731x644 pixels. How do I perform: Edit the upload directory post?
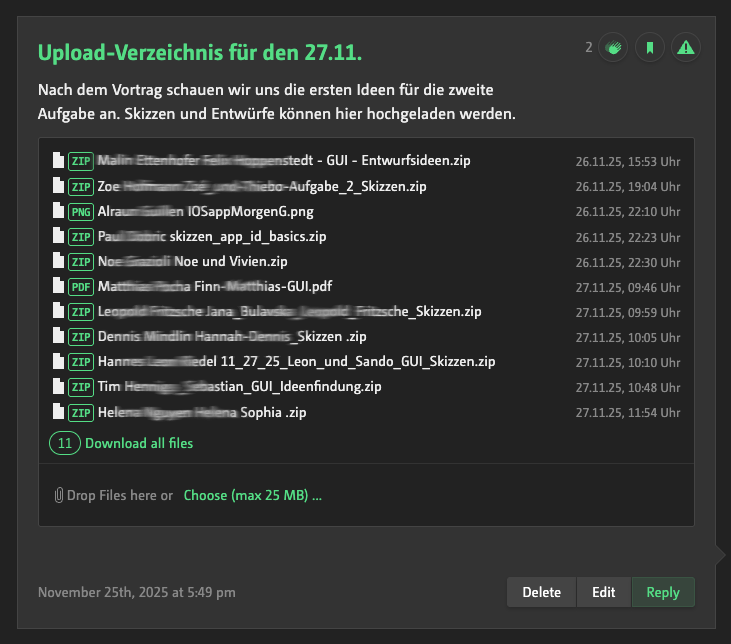604,592
